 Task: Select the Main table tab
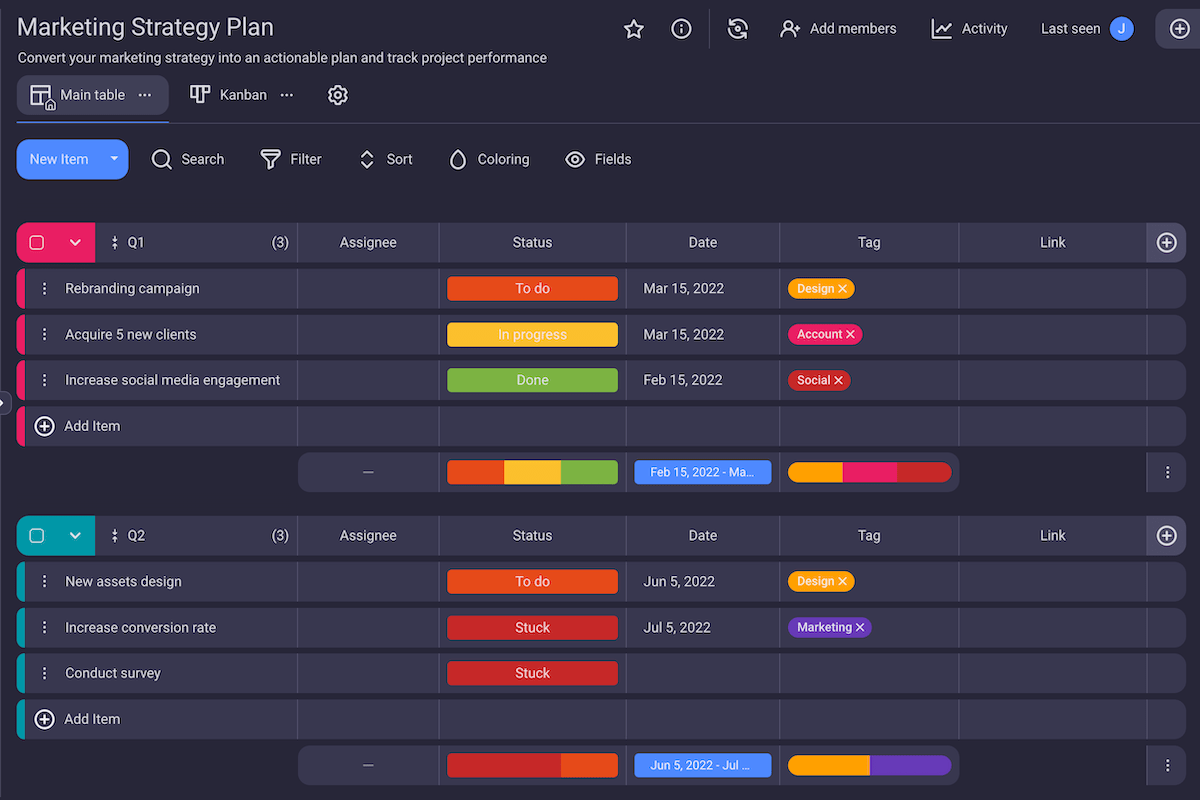91,95
